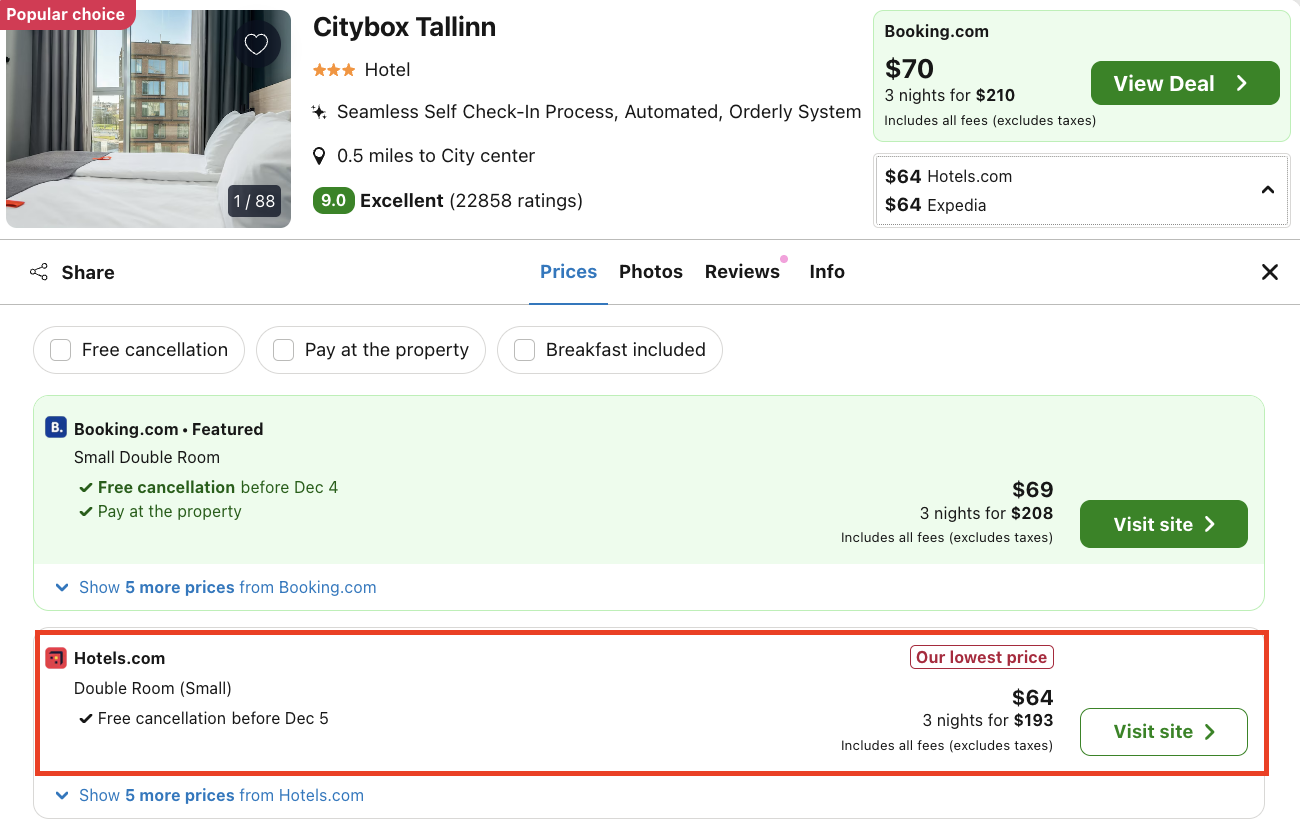Check the Breakfast included filter

(525, 350)
